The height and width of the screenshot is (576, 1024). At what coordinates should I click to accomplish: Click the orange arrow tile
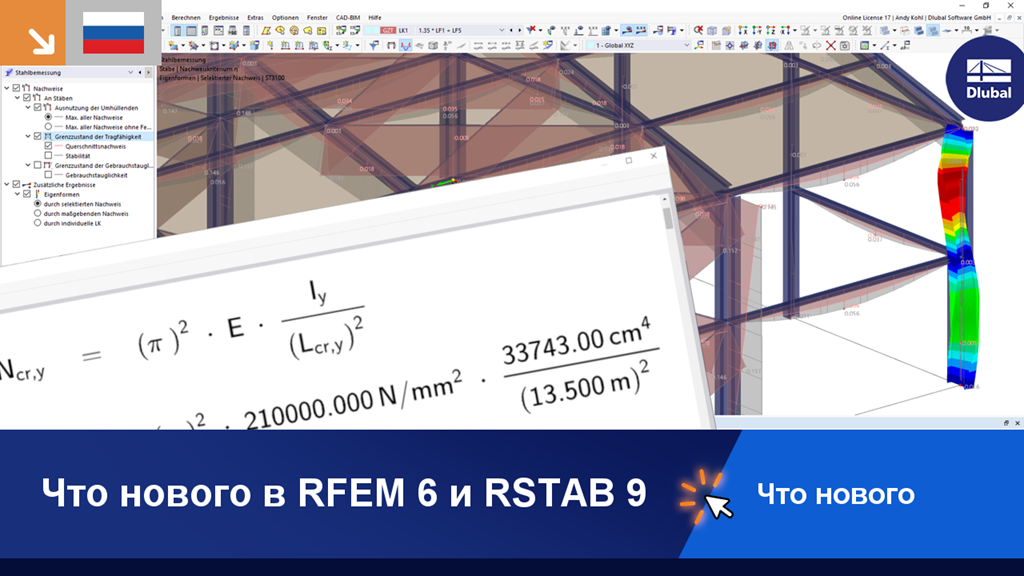pos(33,33)
